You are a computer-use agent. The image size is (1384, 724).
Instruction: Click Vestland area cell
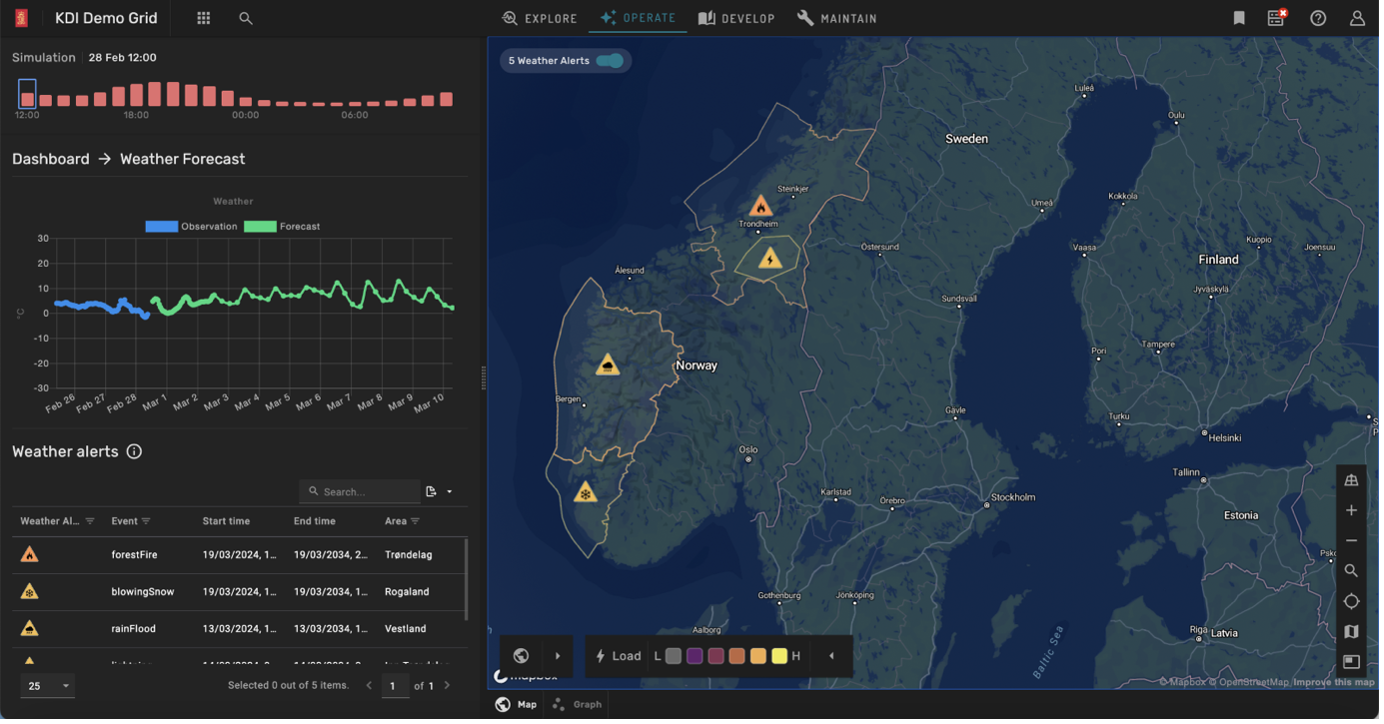[407, 630]
